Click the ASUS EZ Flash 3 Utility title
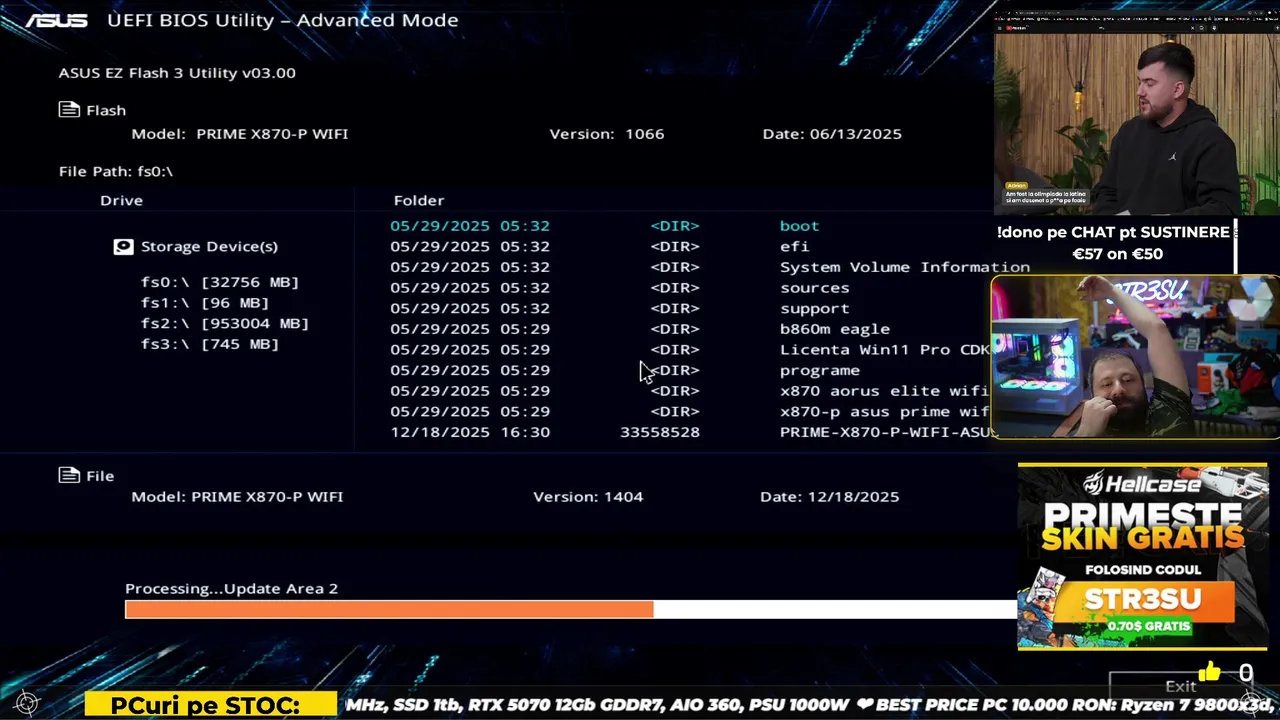 [x=177, y=72]
